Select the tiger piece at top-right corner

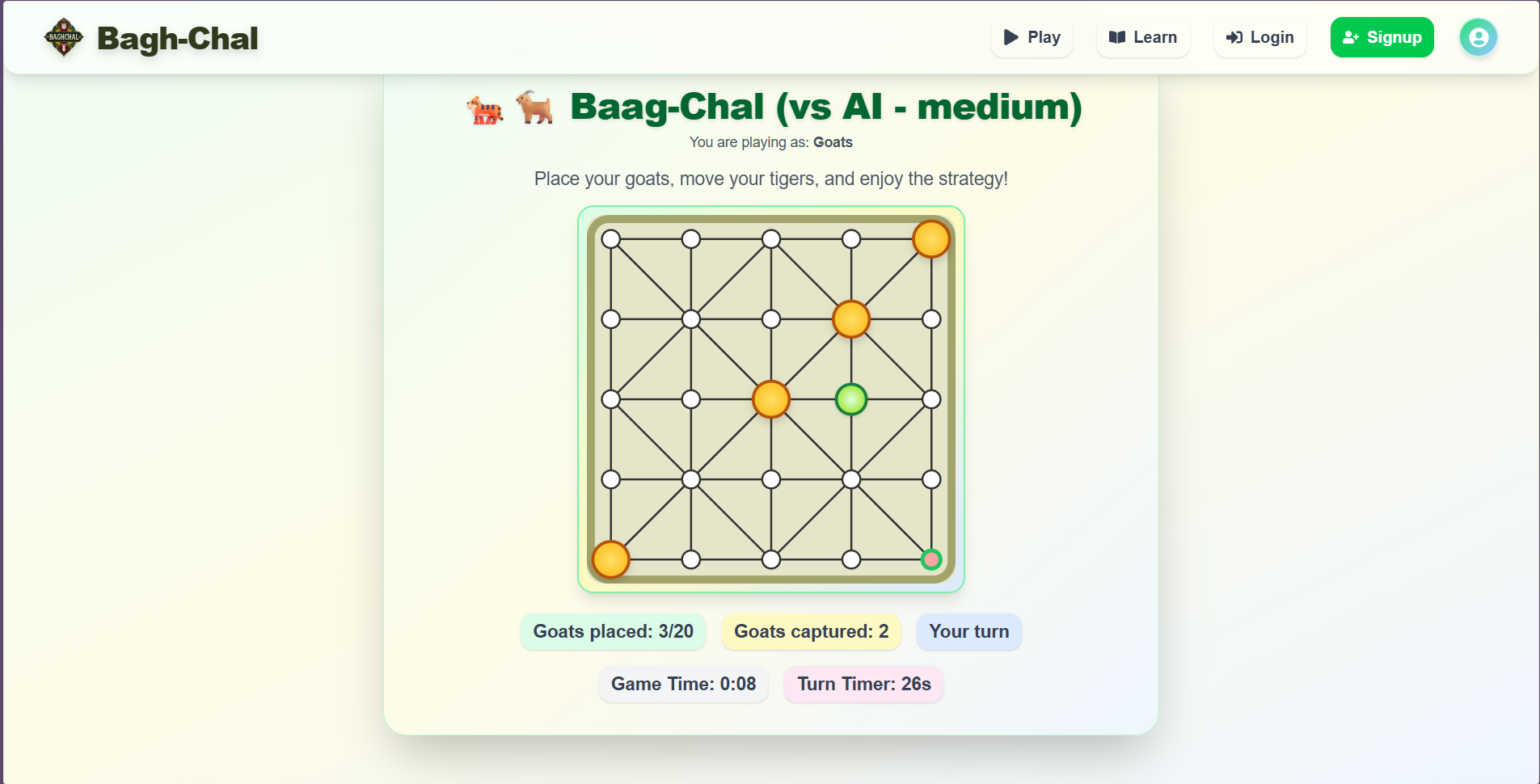pyautogui.click(x=930, y=239)
